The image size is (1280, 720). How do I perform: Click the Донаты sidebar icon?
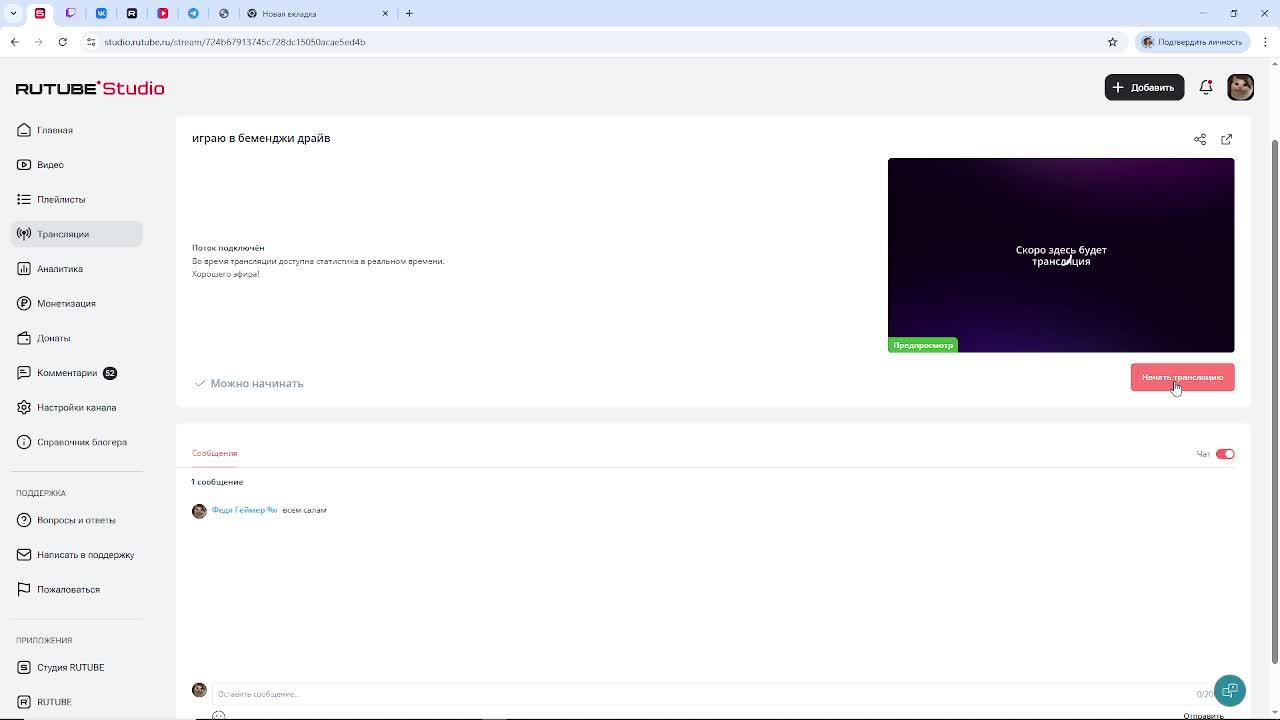coord(24,338)
